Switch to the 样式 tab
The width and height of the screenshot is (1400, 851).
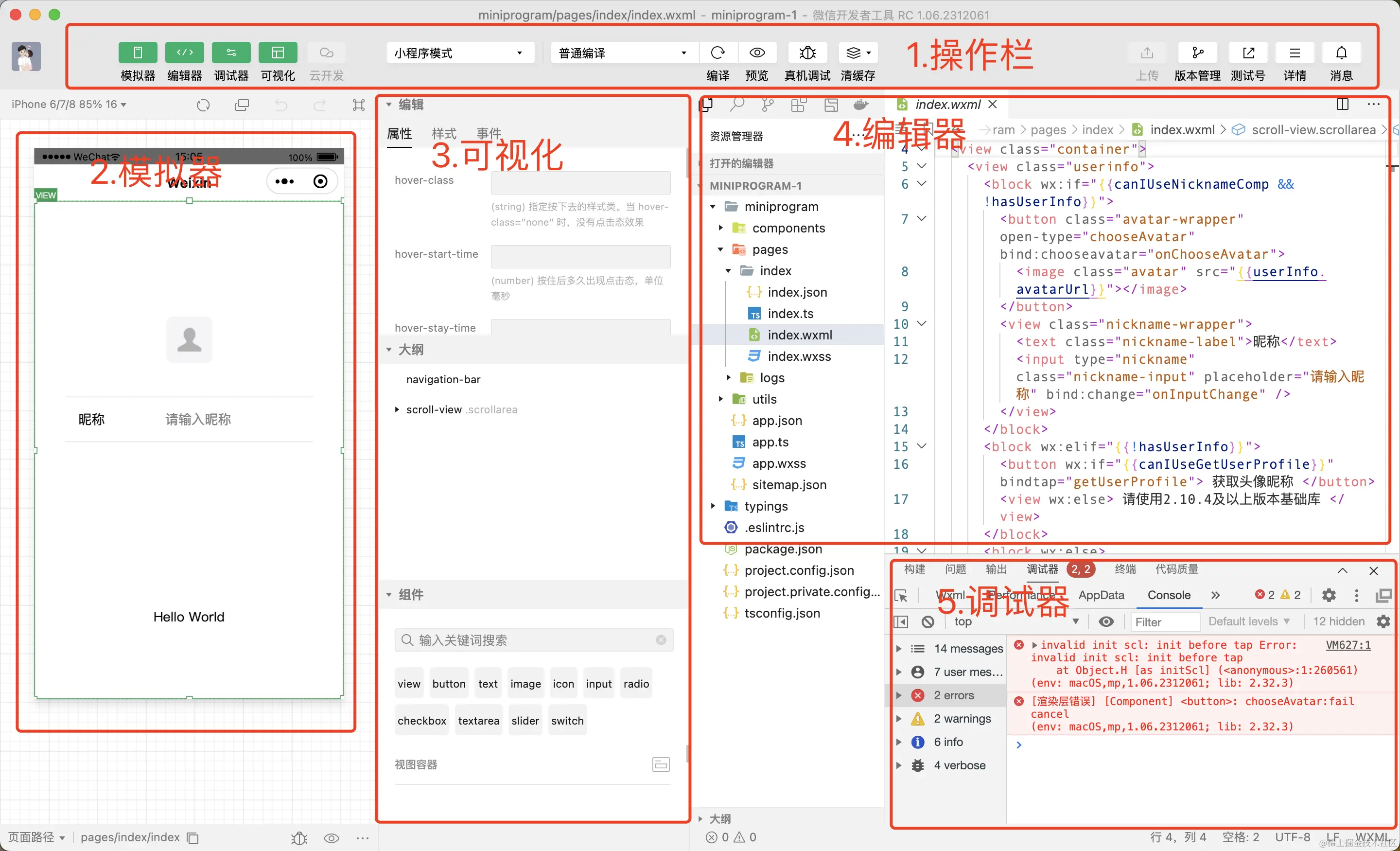point(444,134)
